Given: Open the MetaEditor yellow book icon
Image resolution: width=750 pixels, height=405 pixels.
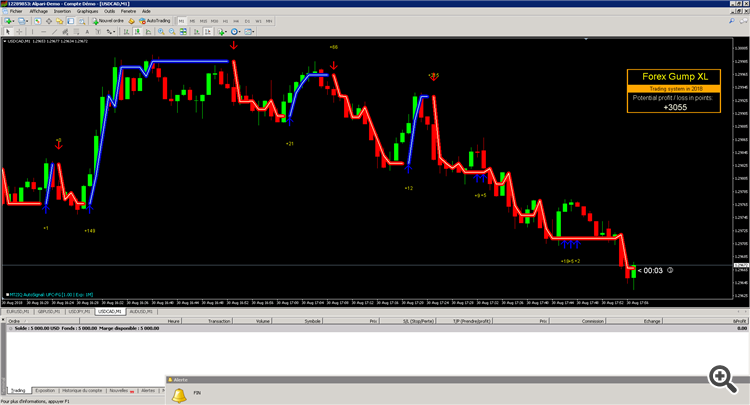Looking at the screenshot, I should point(131,21).
